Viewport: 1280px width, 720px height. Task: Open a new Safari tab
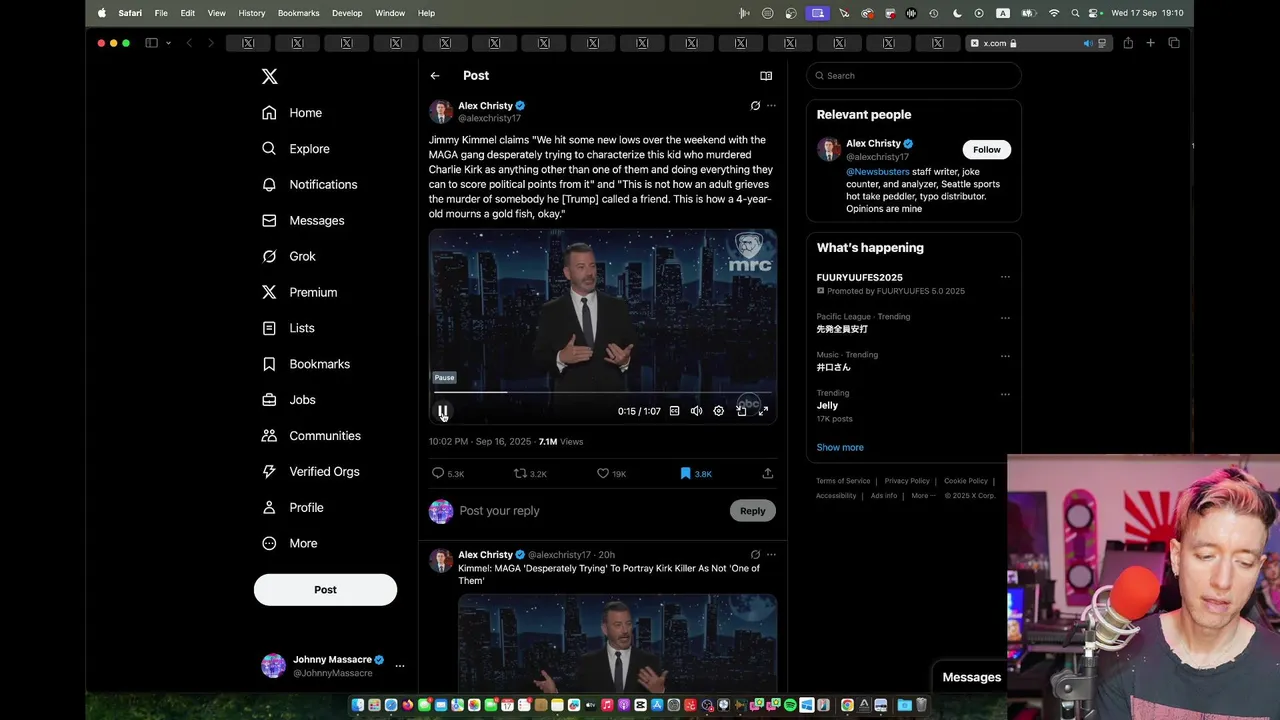pyautogui.click(x=1150, y=43)
